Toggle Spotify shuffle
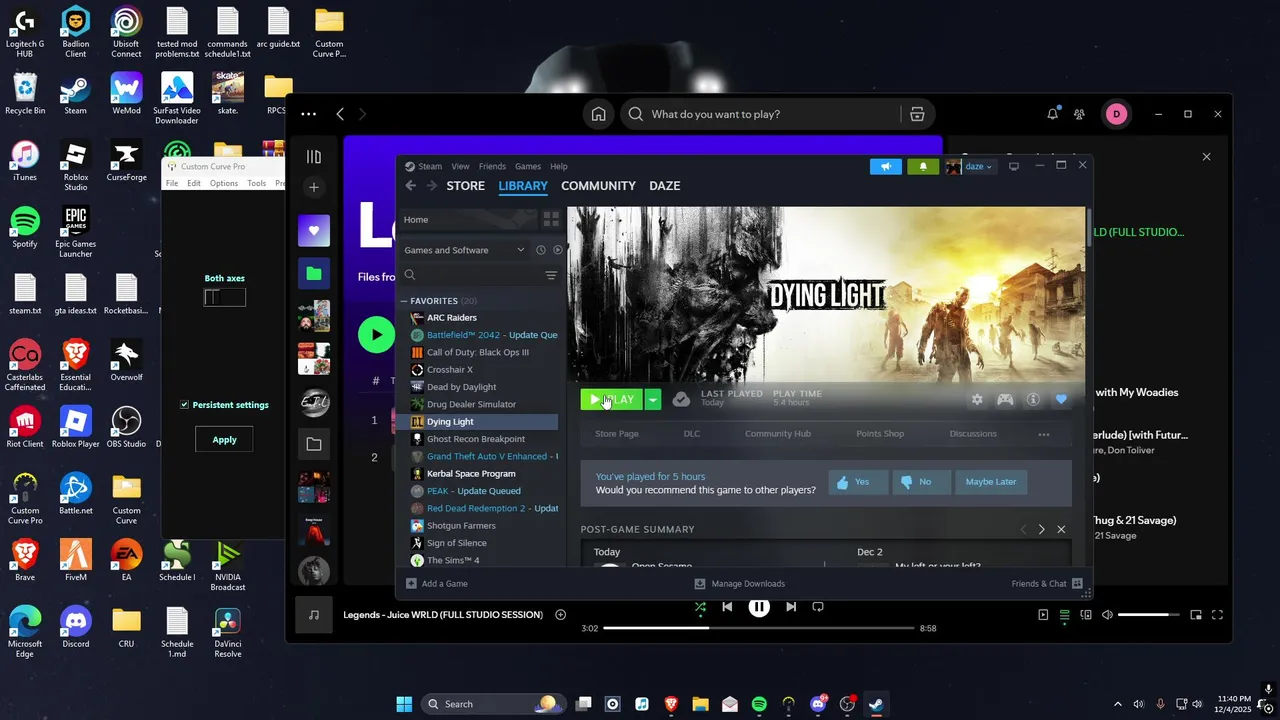The width and height of the screenshot is (1280, 720). (x=700, y=607)
